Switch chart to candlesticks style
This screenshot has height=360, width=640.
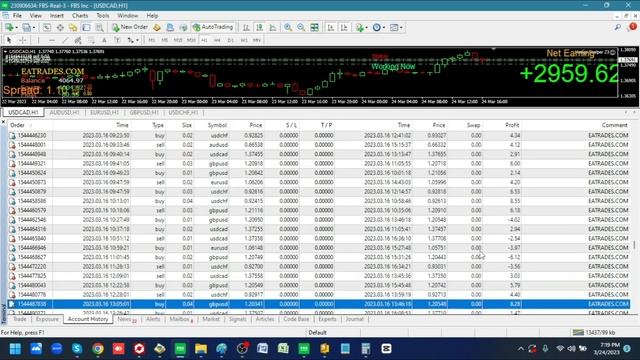click(259, 27)
